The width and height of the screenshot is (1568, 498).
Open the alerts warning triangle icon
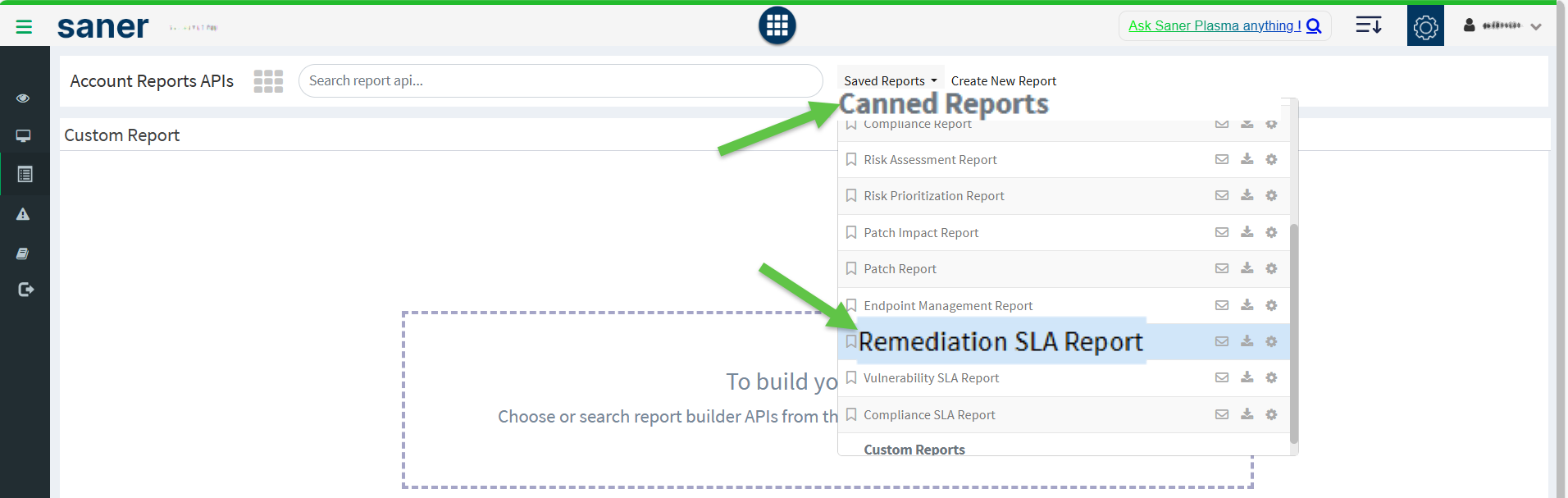23,214
